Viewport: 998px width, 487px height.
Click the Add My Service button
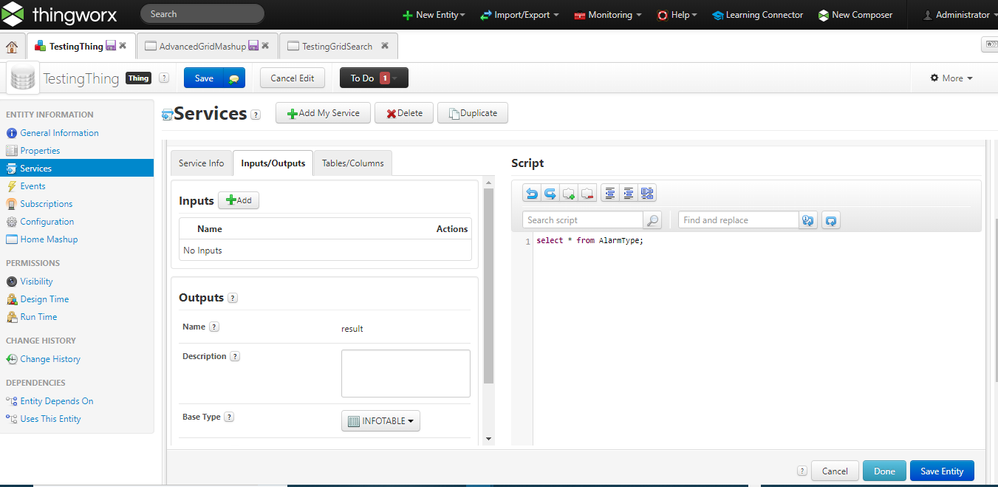323,113
